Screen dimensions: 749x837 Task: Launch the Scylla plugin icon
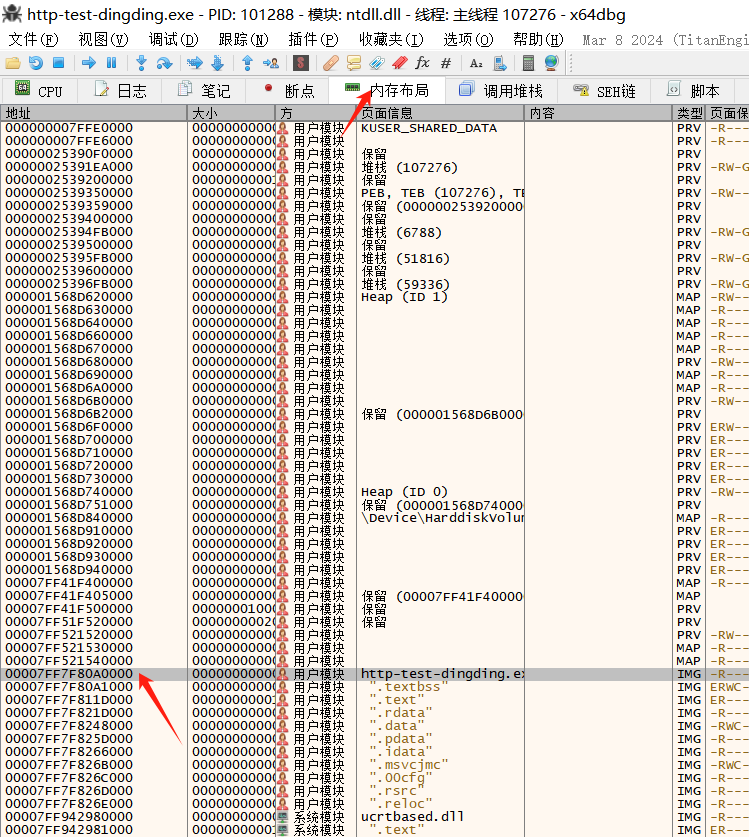tap(301, 63)
